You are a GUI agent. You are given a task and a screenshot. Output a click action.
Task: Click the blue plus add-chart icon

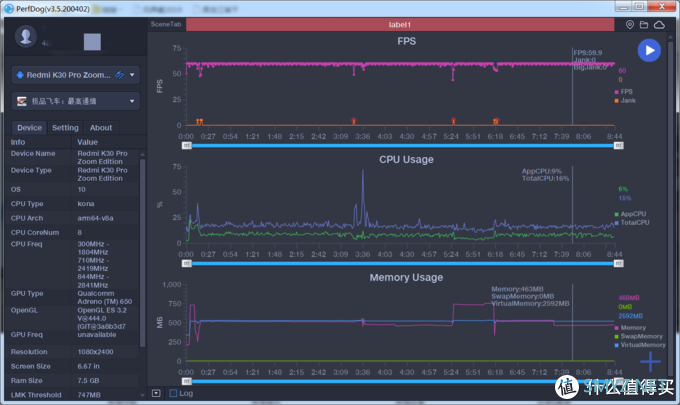point(650,361)
